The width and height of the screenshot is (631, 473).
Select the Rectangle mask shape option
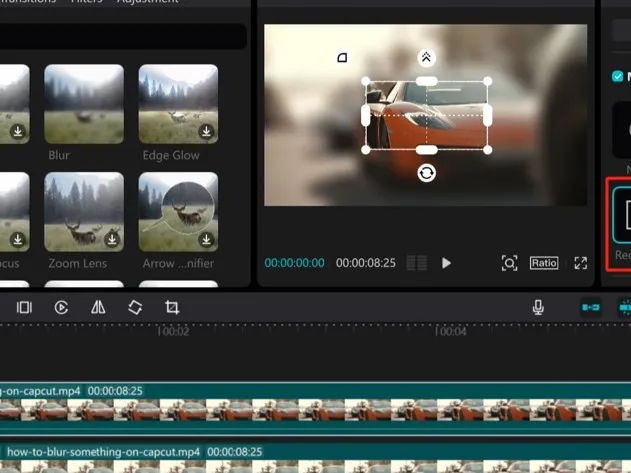click(x=622, y=215)
